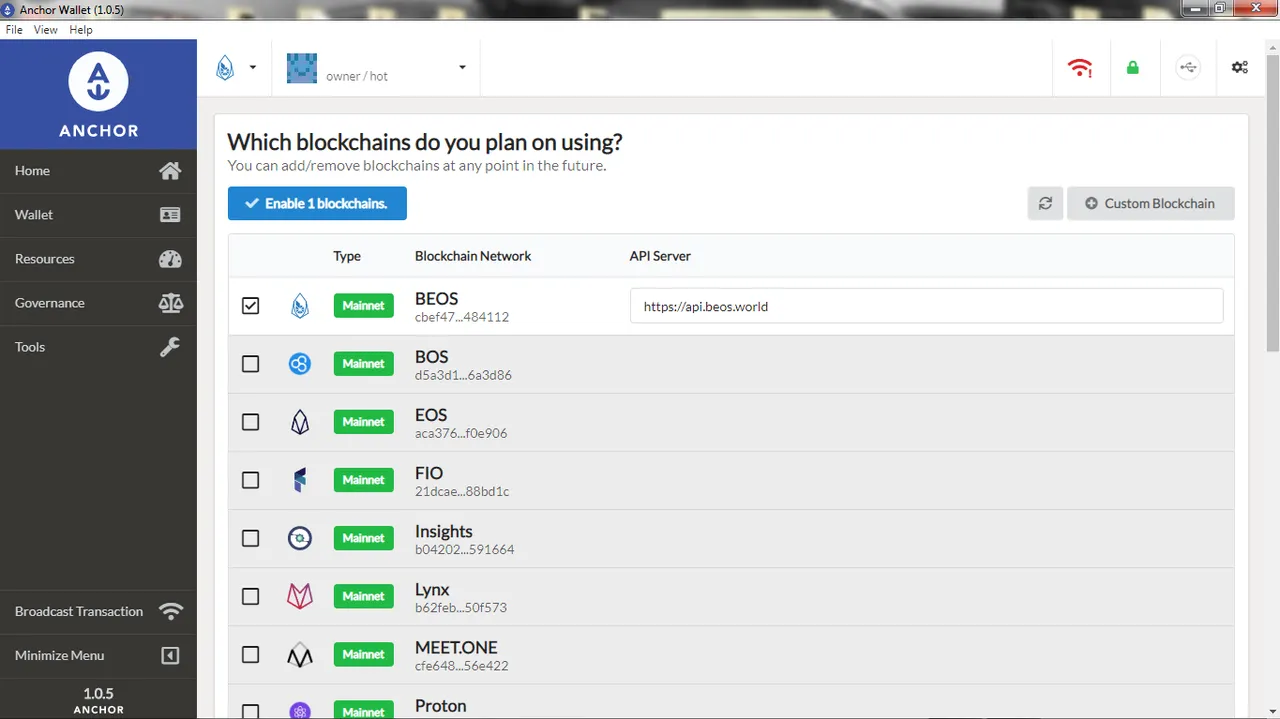Viewport: 1280px width, 719px height.
Task: Check the Lynx blockchain checkbox
Action: [x=251, y=596]
